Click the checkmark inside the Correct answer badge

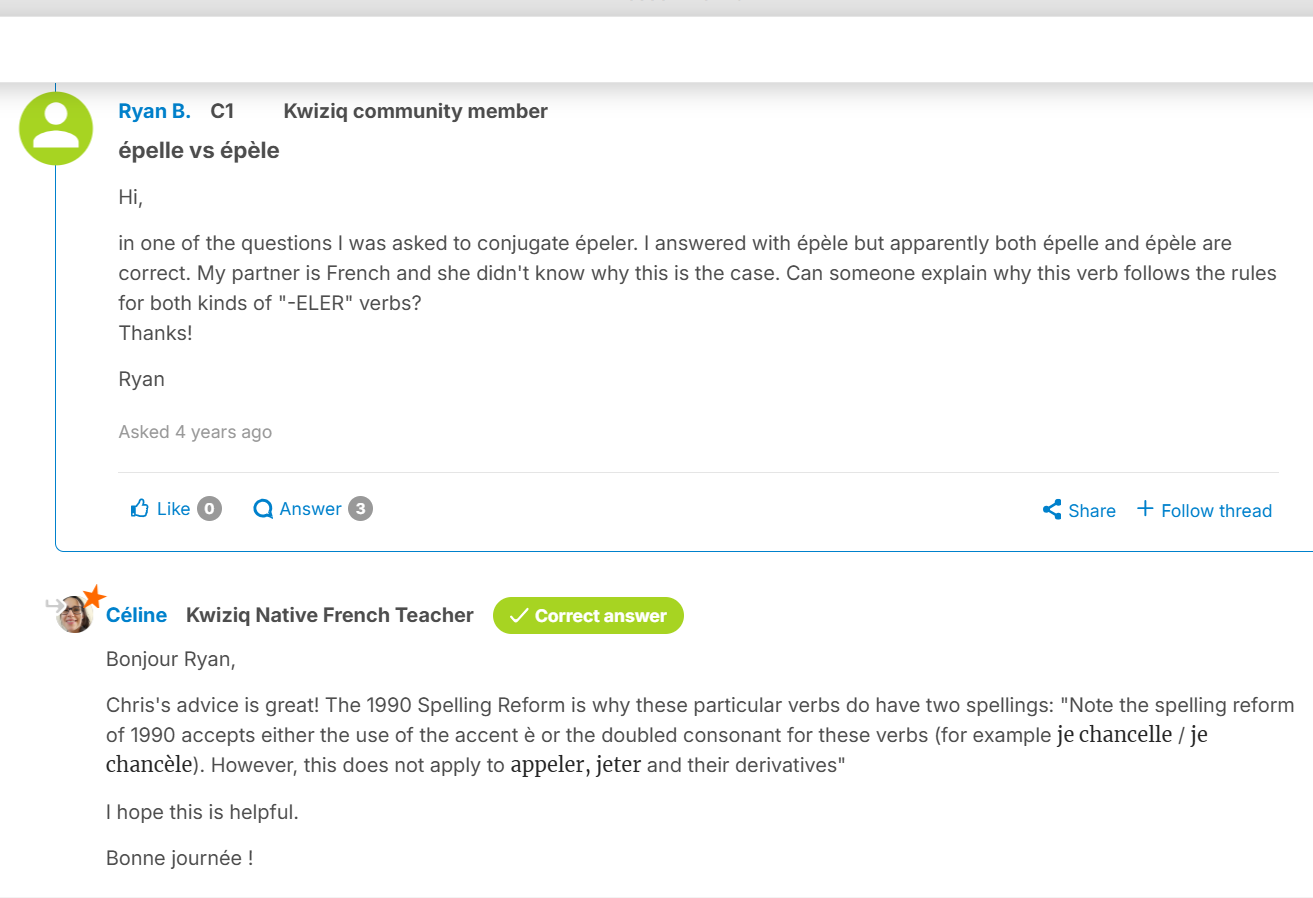[x=518, y=615]
